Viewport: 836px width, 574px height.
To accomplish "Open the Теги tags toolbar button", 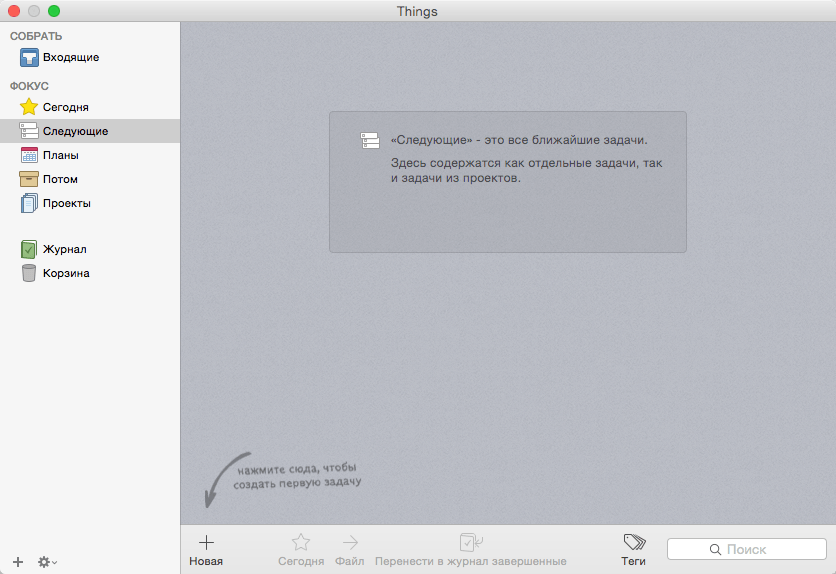I will (633, 551).
